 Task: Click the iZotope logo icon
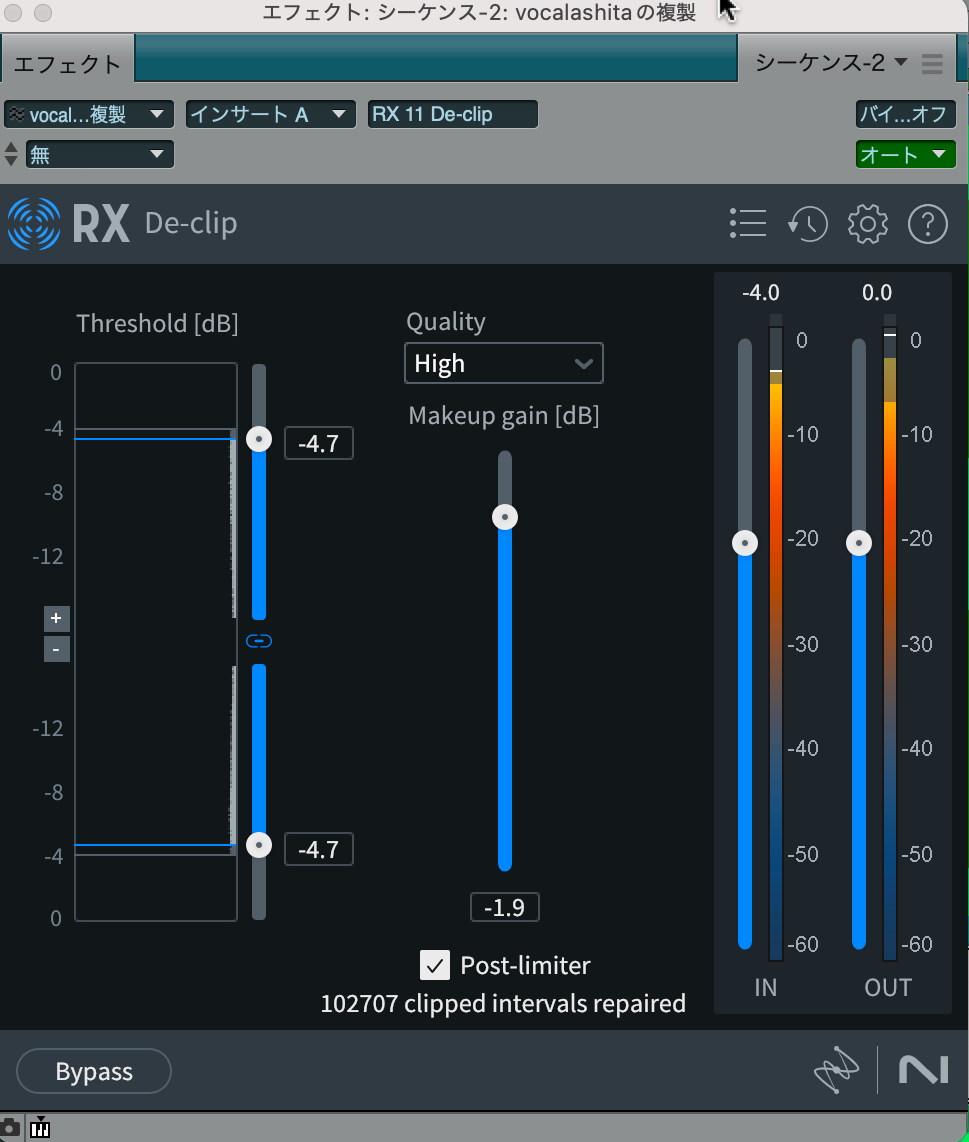tap(836, 1070)
